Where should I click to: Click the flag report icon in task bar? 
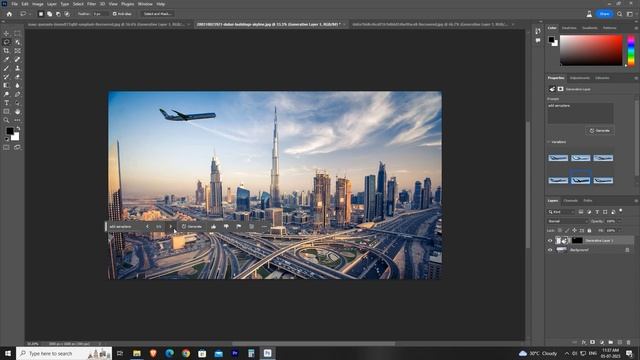point(239,227)
